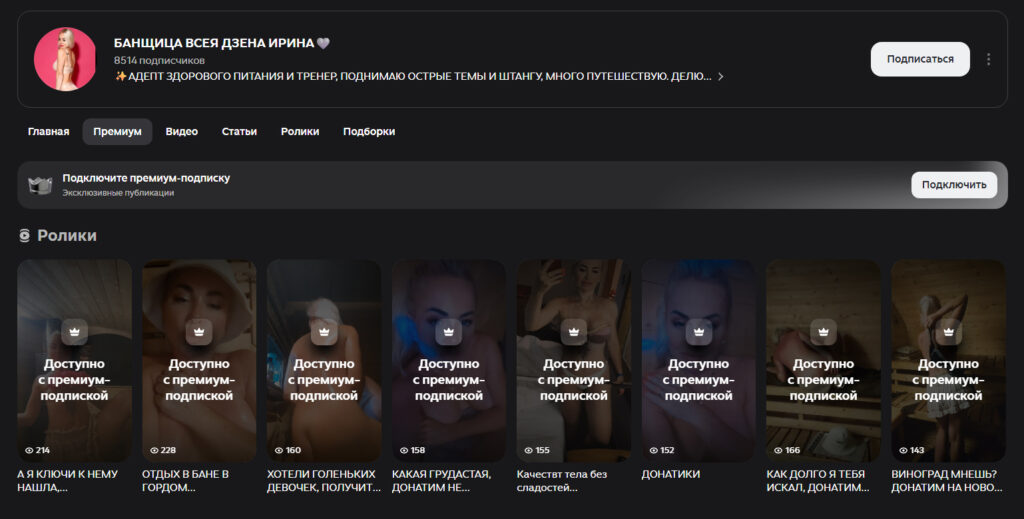Viewport: 1024px width, 519px height.
Task: Open the Видео tab
Action: (x=181, y=132)
